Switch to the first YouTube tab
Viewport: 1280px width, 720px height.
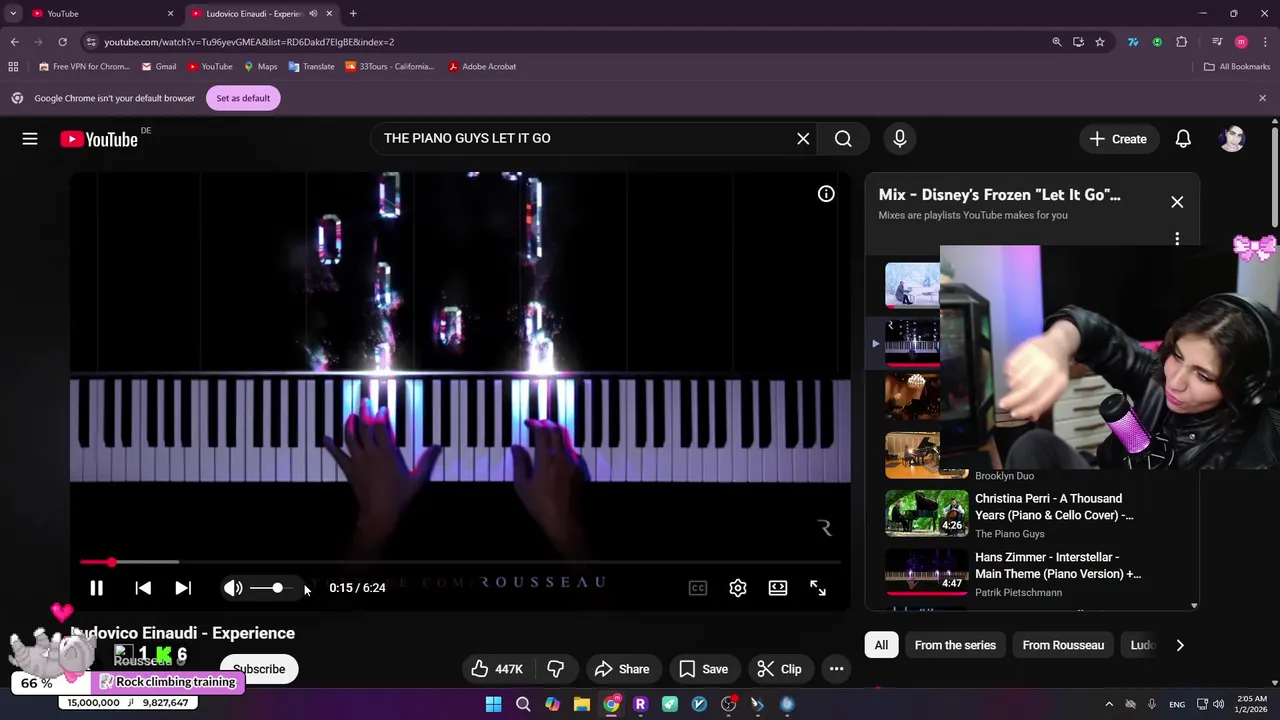tap(100, 14)
